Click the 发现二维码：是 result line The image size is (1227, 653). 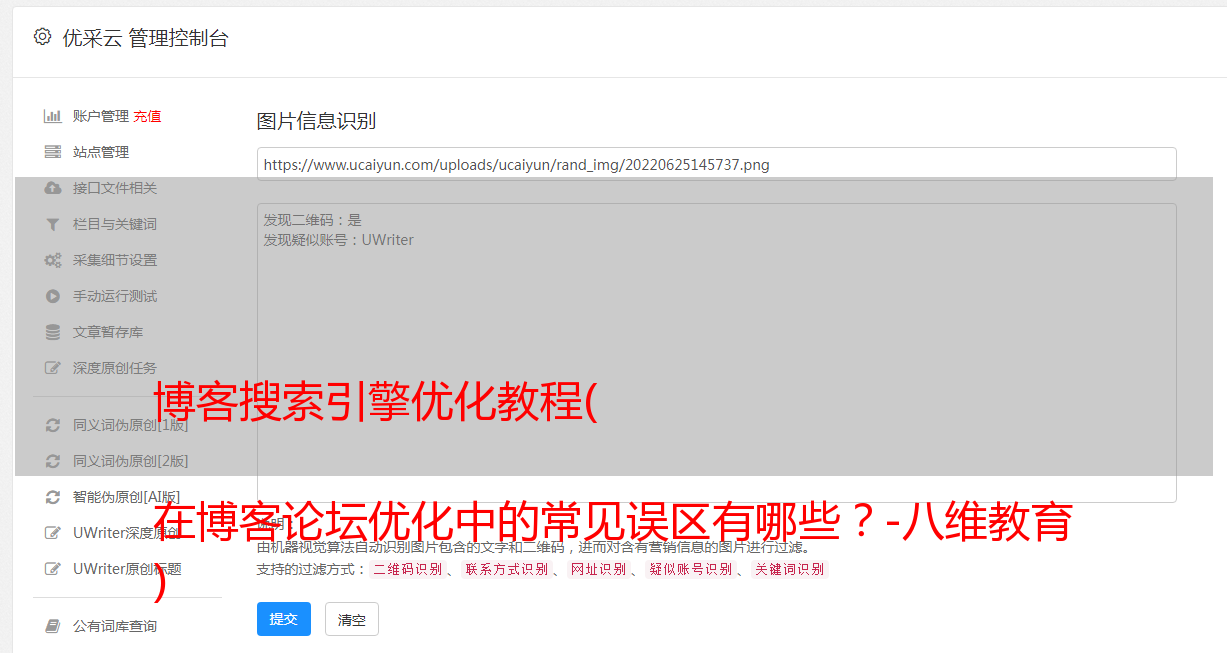click(313, 220)
